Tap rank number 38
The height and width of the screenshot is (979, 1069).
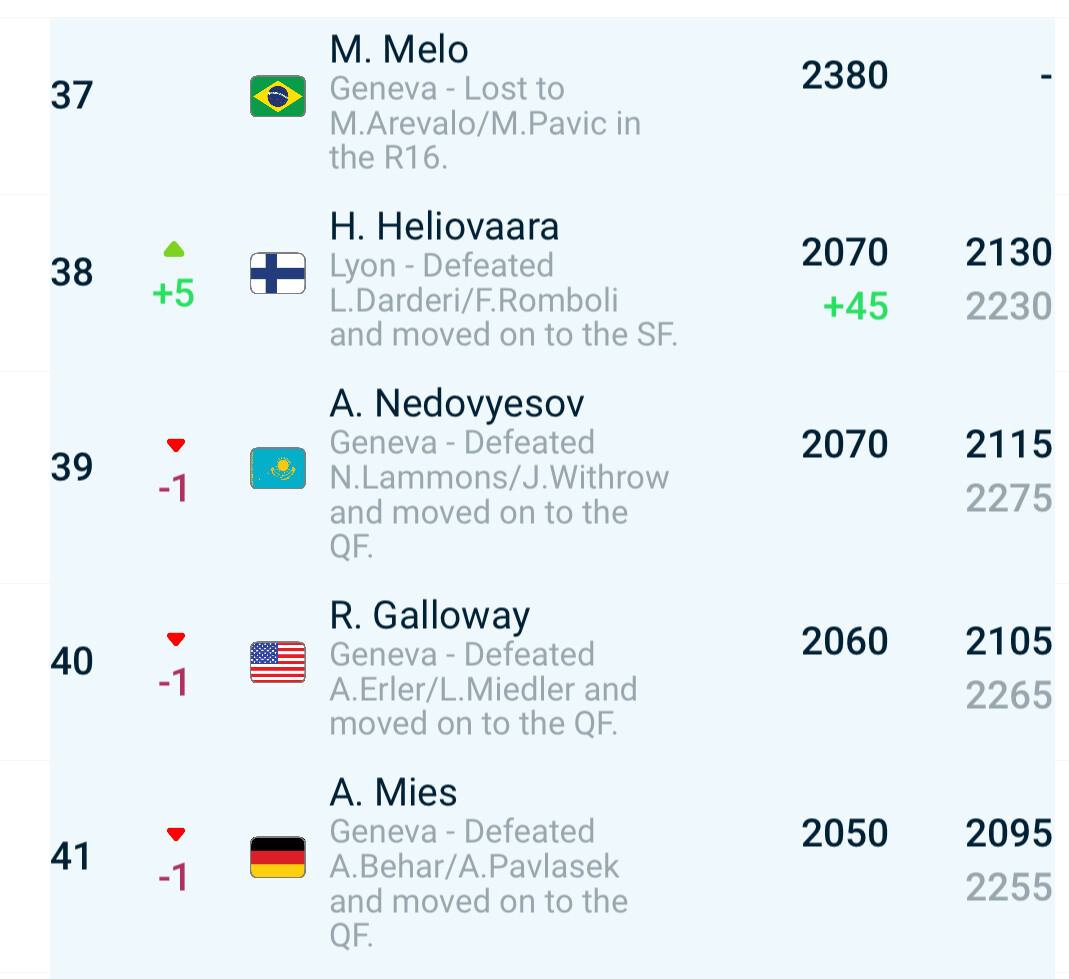click(x=72, y=273)
